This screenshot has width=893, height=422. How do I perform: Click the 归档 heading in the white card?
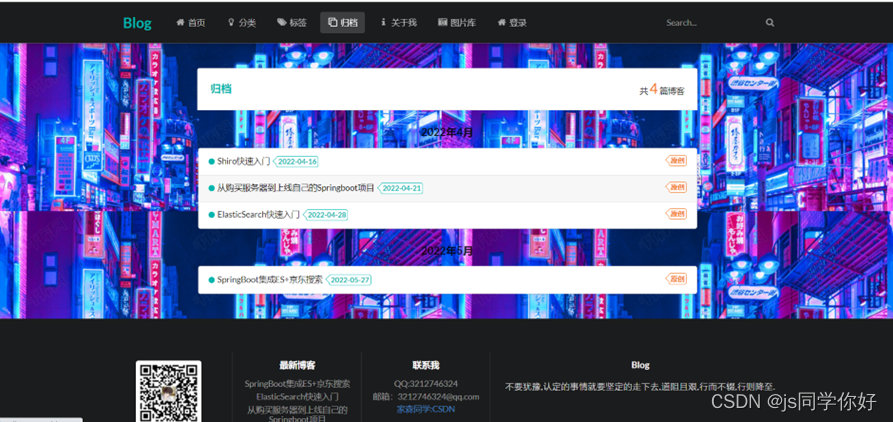[221, 89]
